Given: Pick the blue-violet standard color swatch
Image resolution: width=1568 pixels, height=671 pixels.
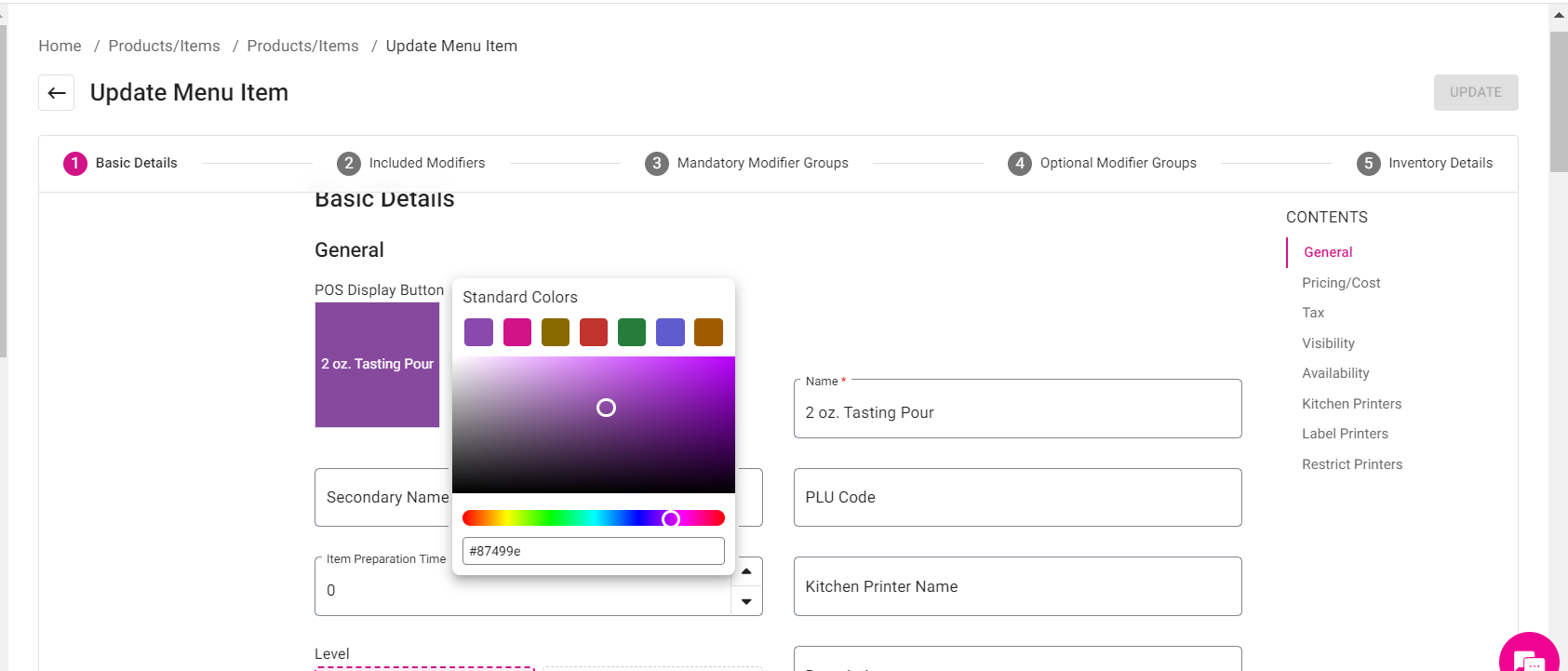Looking at the screenshot, I should [670, 332].
